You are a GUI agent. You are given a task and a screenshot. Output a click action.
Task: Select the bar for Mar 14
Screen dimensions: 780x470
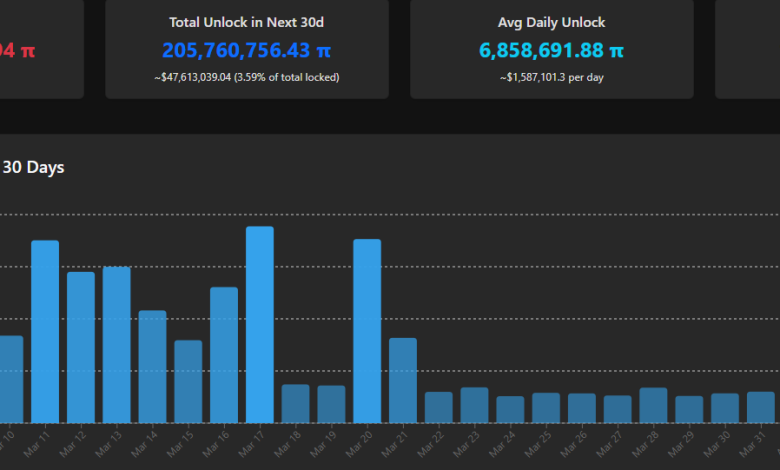pos(152,367)
